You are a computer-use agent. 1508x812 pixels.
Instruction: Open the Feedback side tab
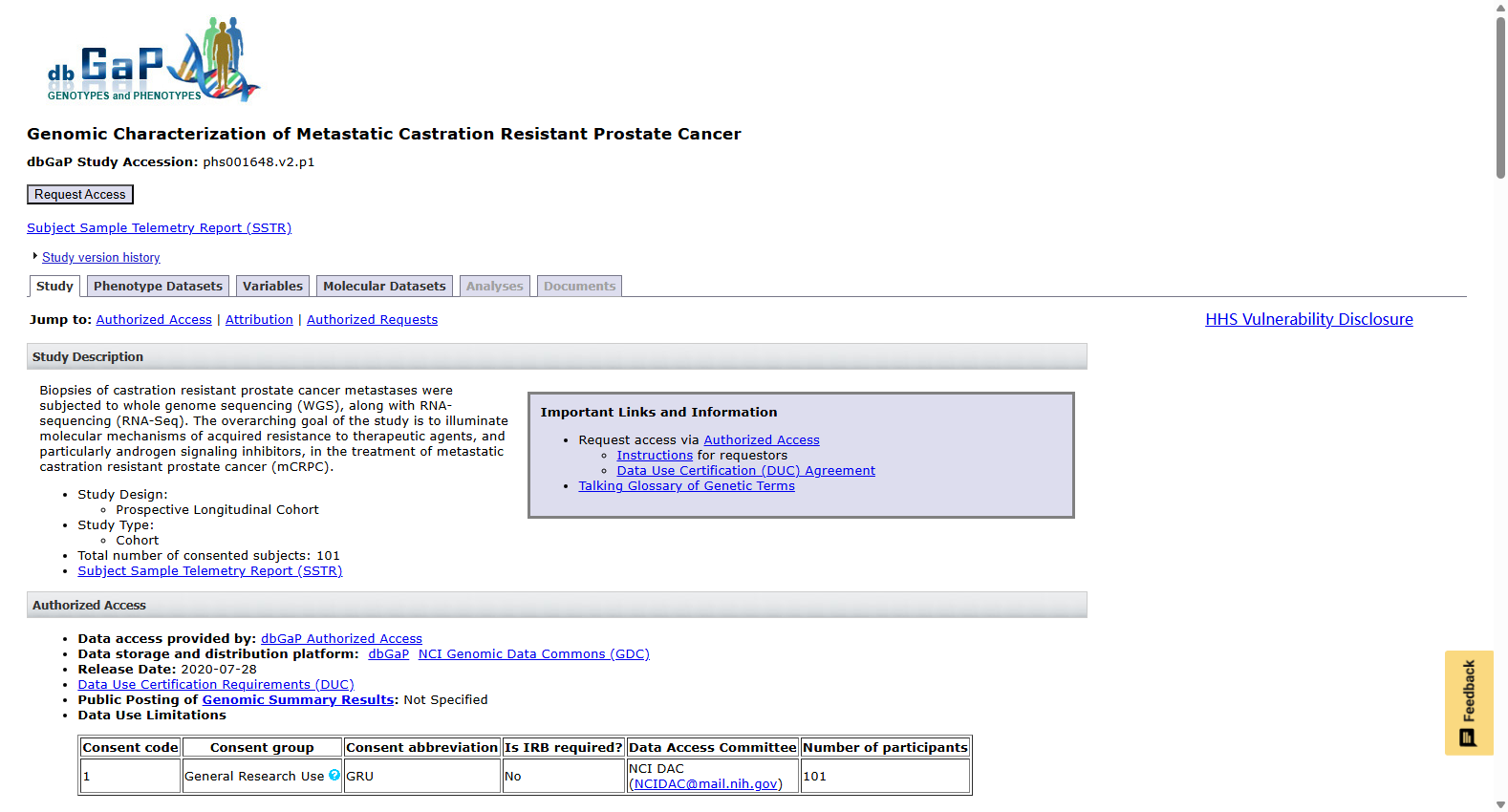click(x=1469, y=703)
